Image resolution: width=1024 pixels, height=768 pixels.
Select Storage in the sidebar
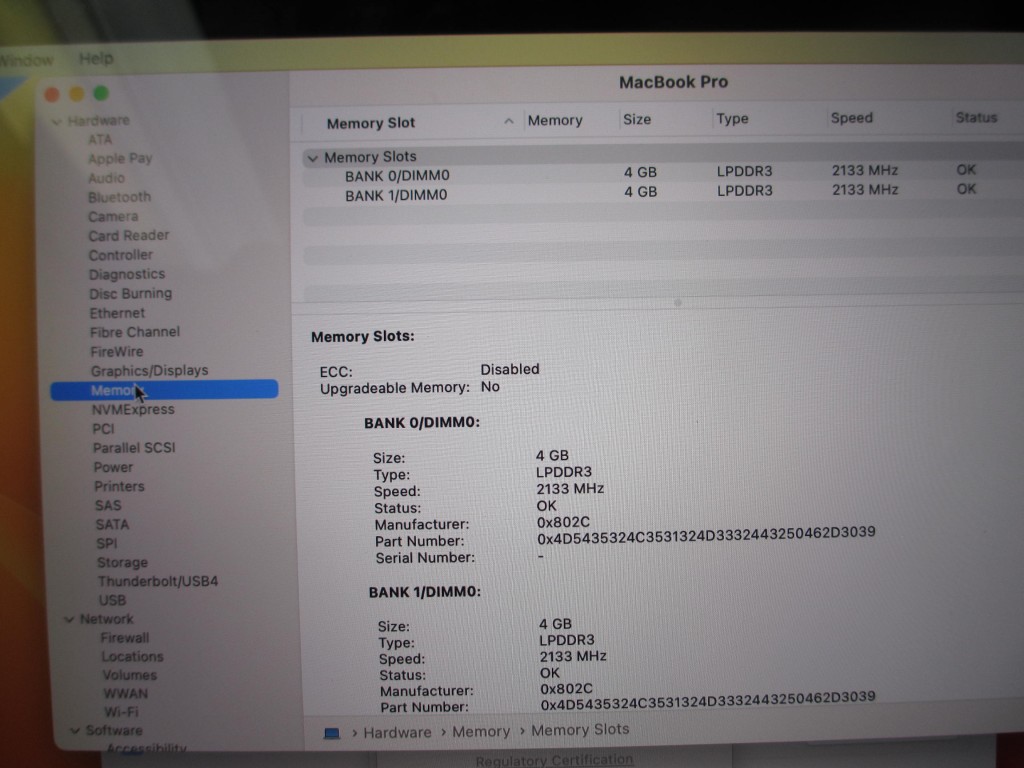point(122,562)
